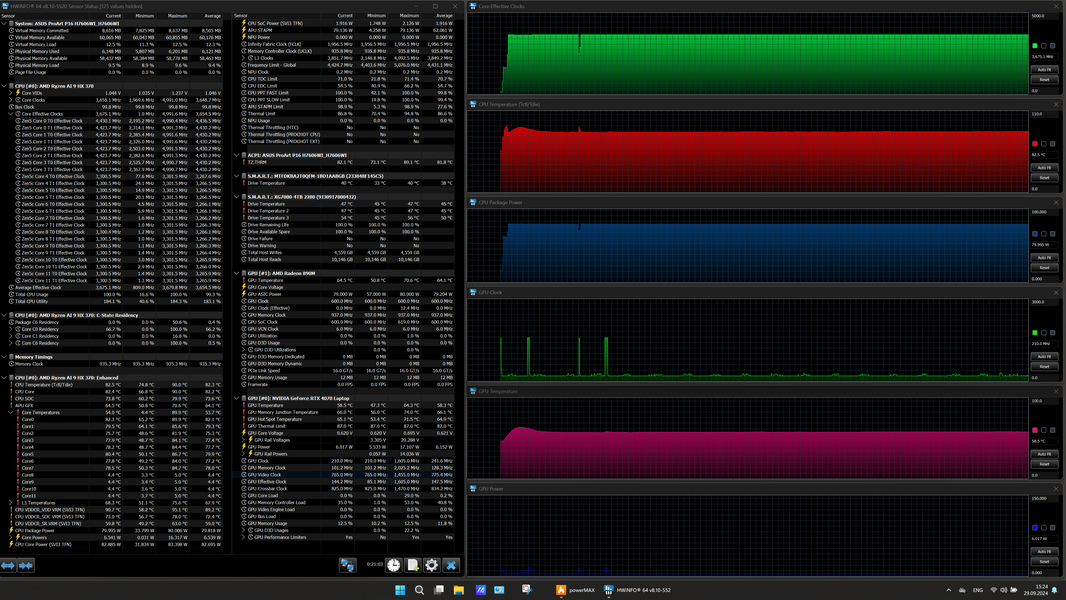The width and height of the screenshot is (1066, 600).
Task: Open taskbar Search magnifier
Action: [419, 590]
